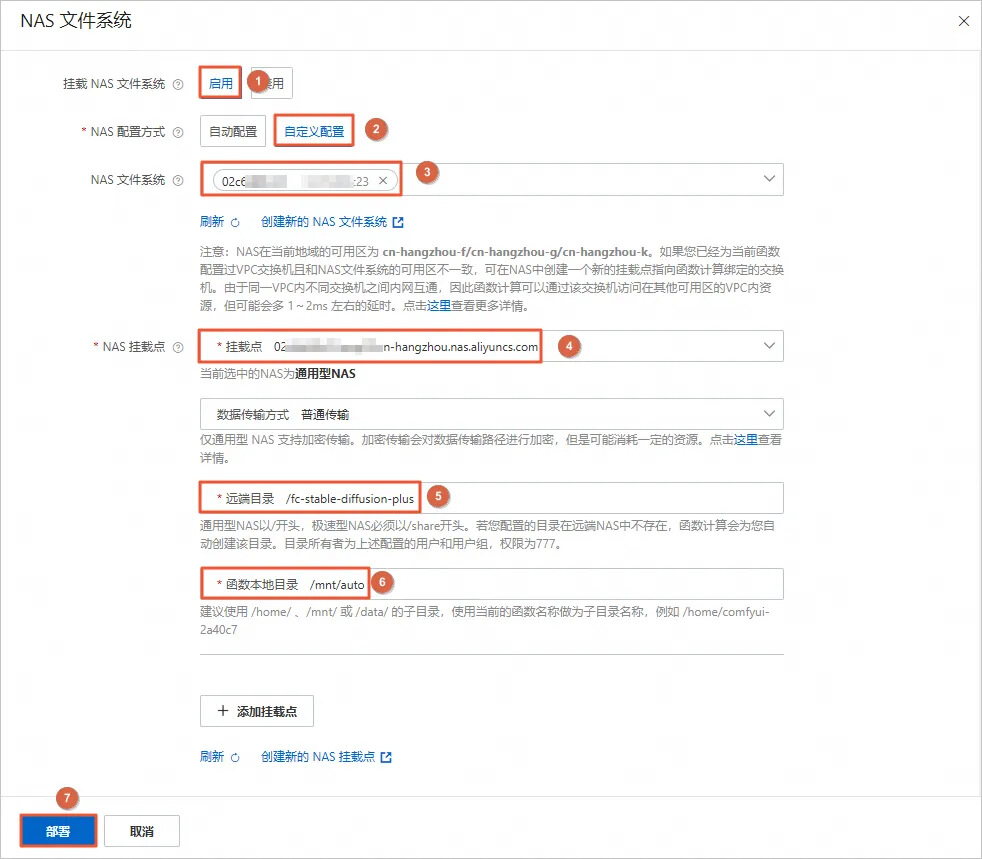Screen dimensions: 982x859
Task: Click the 部署 button
Action: coord(58,831)
